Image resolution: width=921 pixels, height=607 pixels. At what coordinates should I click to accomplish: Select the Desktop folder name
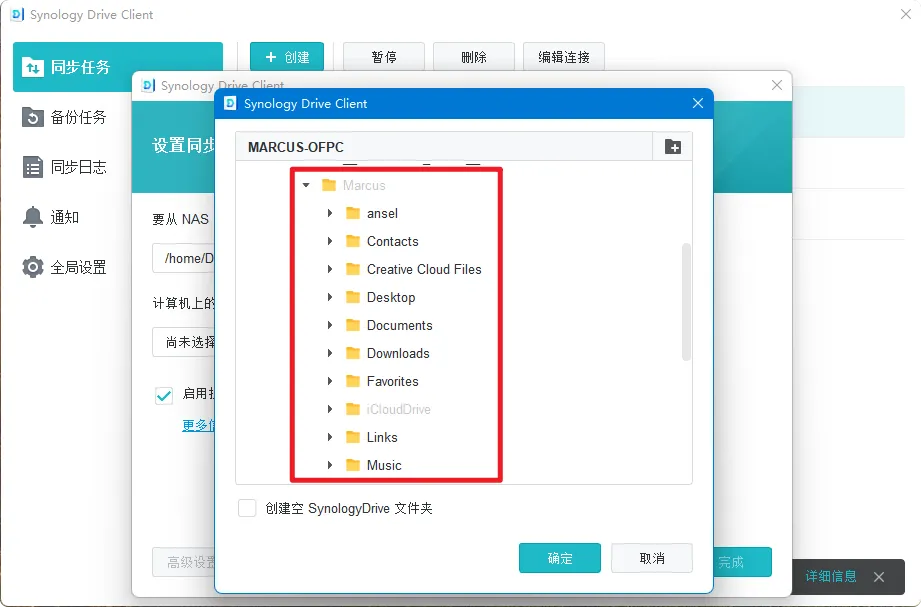pos(391,297)
